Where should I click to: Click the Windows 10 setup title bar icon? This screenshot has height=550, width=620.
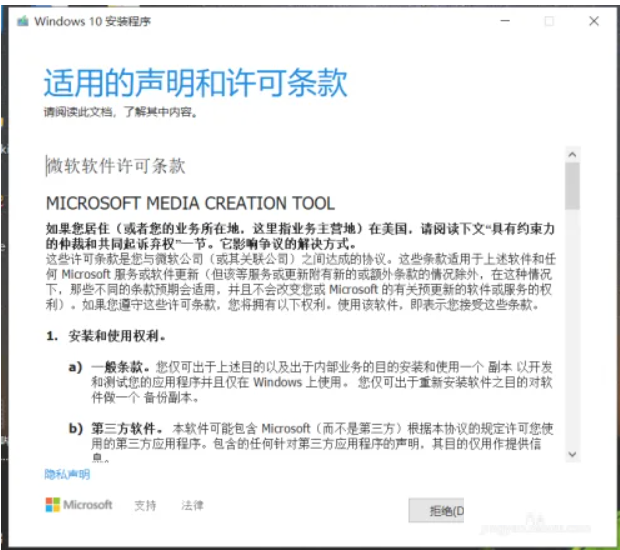tap(23, 21)
